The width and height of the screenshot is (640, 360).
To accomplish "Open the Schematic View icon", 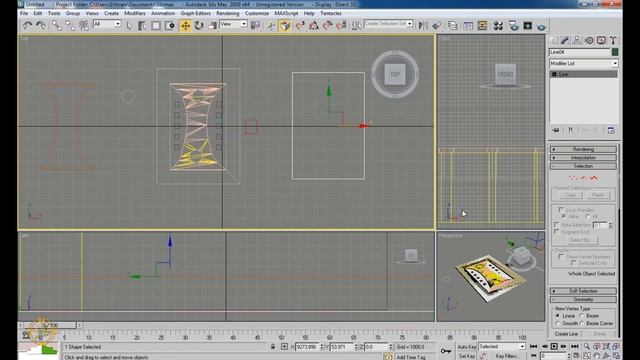I will 482,26.
